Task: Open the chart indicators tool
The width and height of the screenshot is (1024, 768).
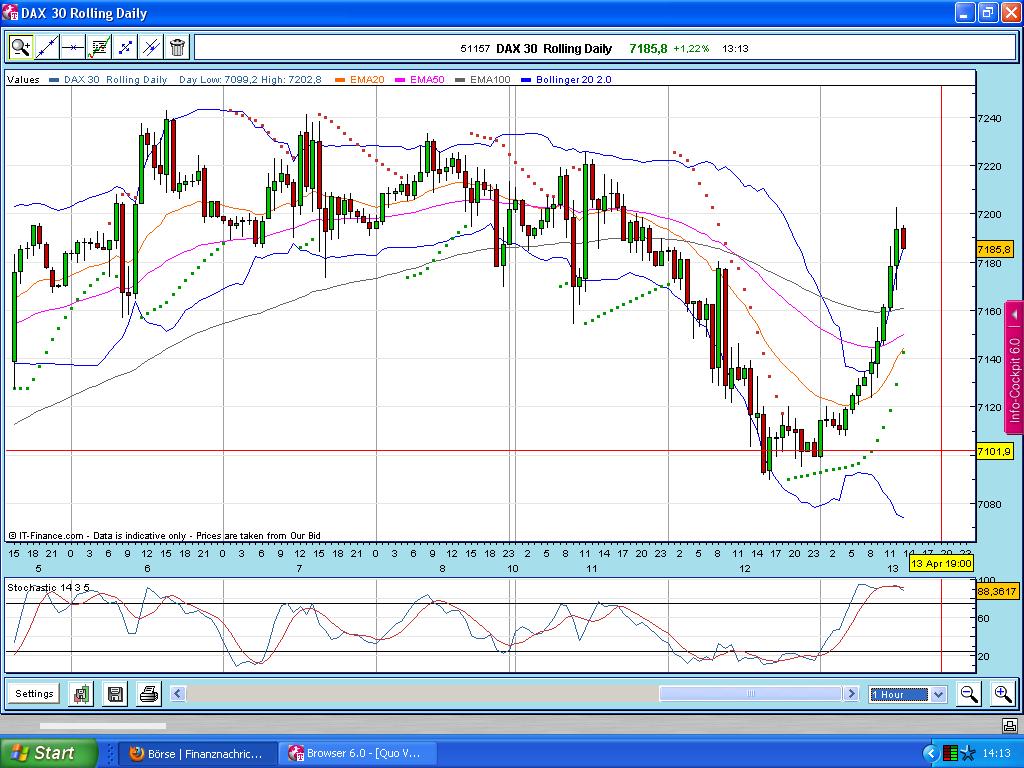Action: coord(99,47)
